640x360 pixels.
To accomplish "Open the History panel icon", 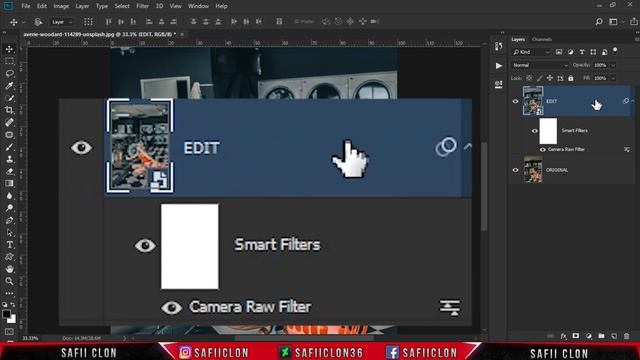I will click(498, 47).
